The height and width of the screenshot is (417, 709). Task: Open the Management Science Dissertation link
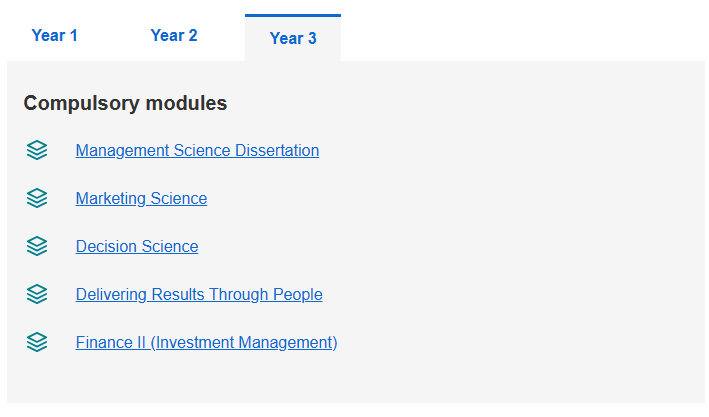(x=197, y=151)
